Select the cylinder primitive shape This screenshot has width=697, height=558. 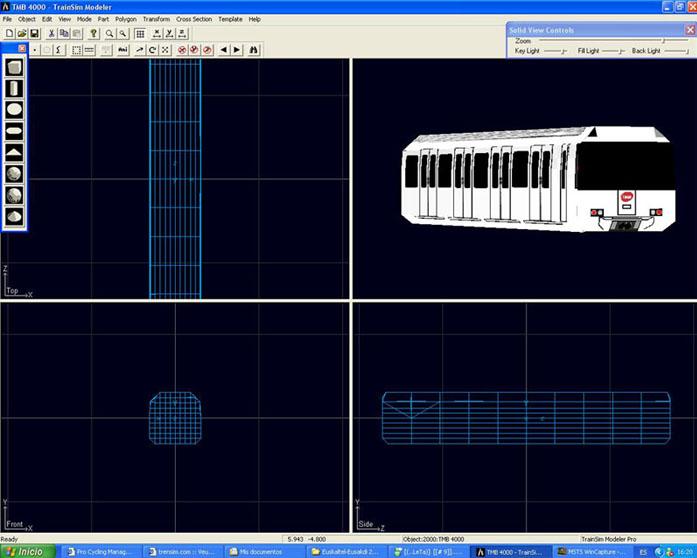coord(15,89)
